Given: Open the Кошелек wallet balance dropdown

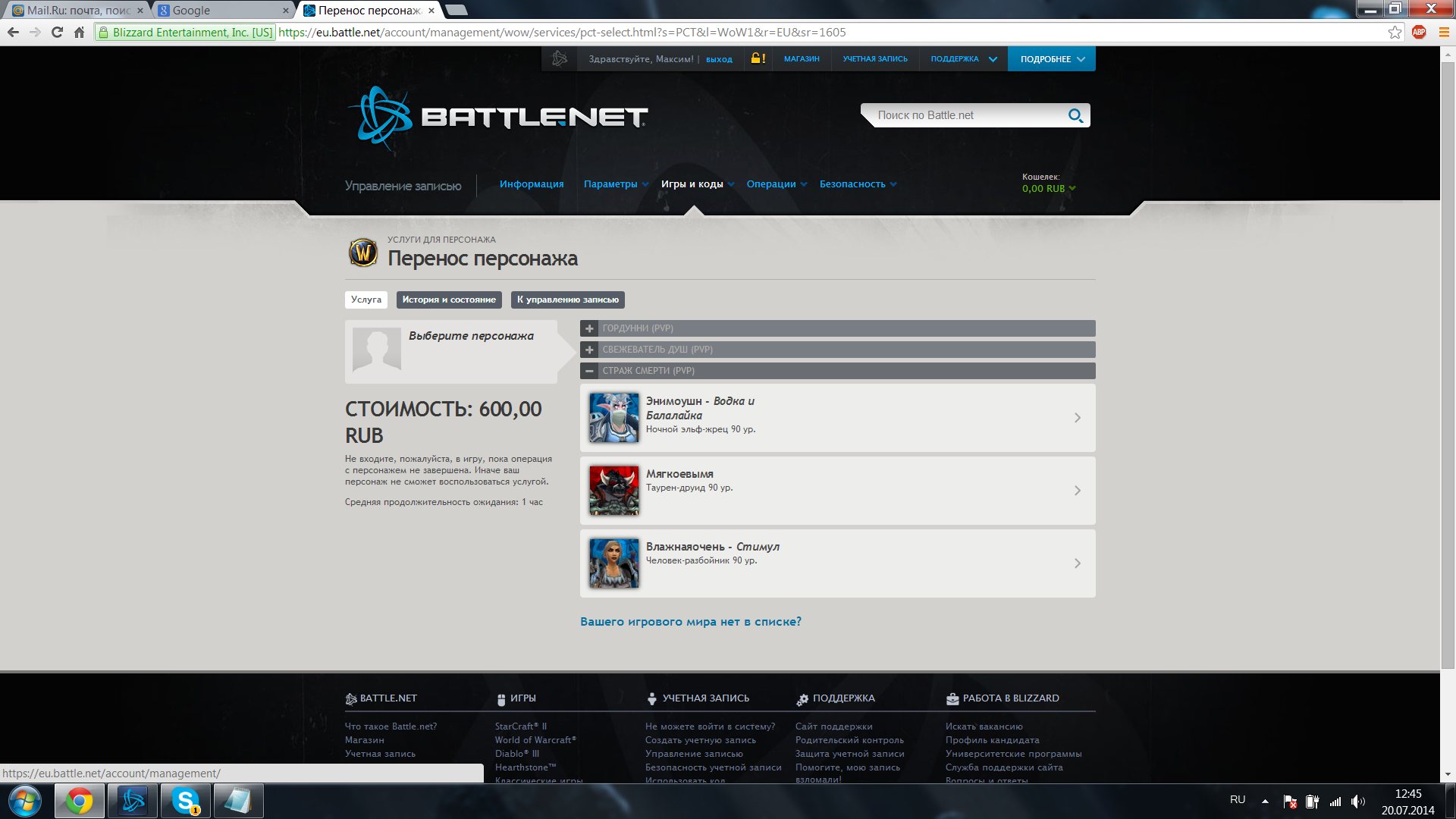Looking at the screenshot, I should [1049, 188].
